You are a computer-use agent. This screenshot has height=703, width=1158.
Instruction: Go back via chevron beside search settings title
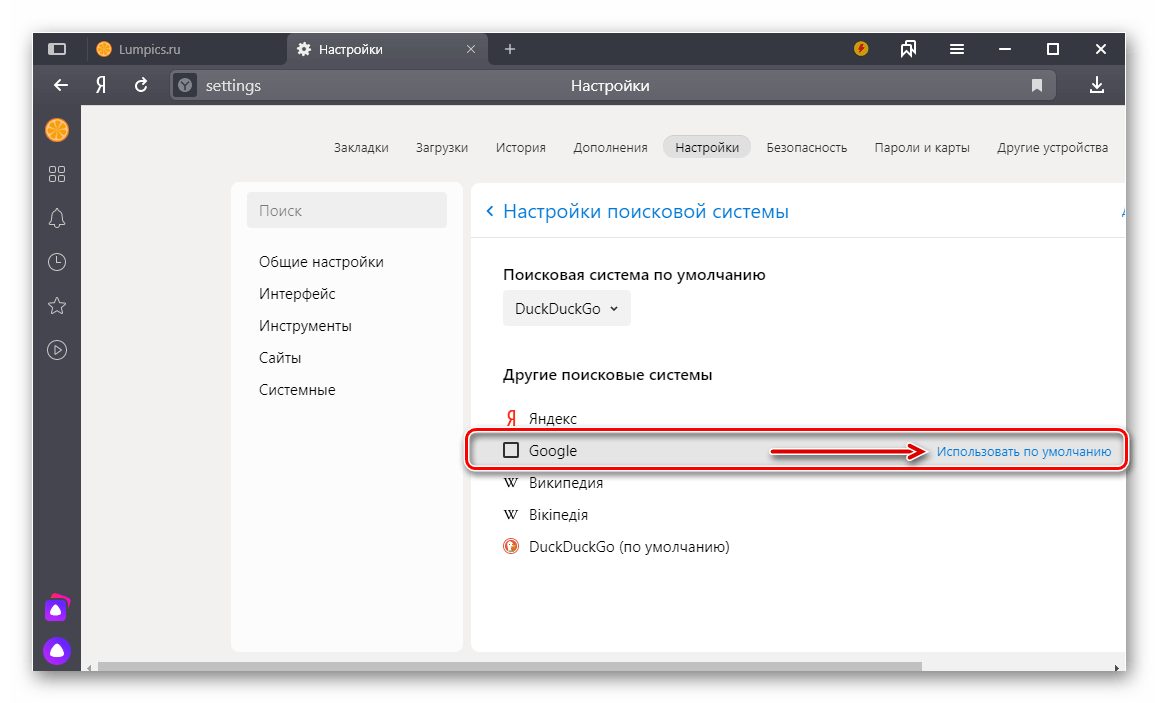[489, 211]
